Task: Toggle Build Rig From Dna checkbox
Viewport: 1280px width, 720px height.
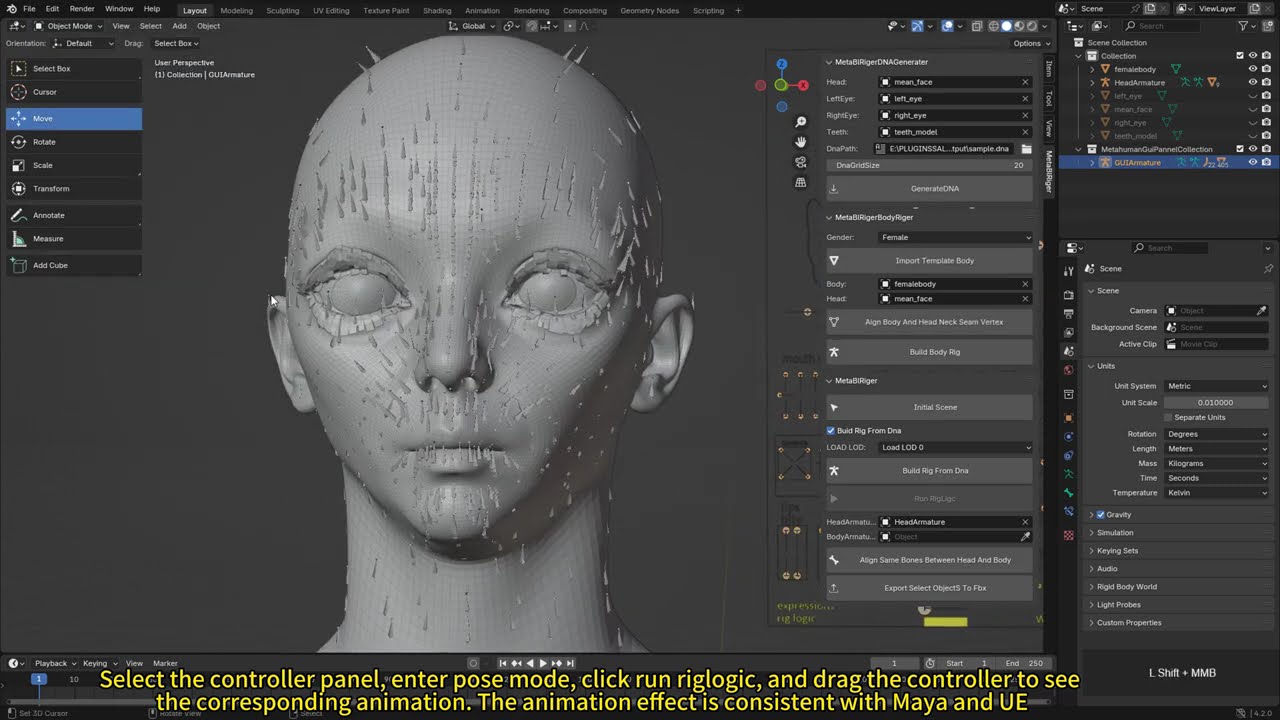Action: click(x=831, y=431)
